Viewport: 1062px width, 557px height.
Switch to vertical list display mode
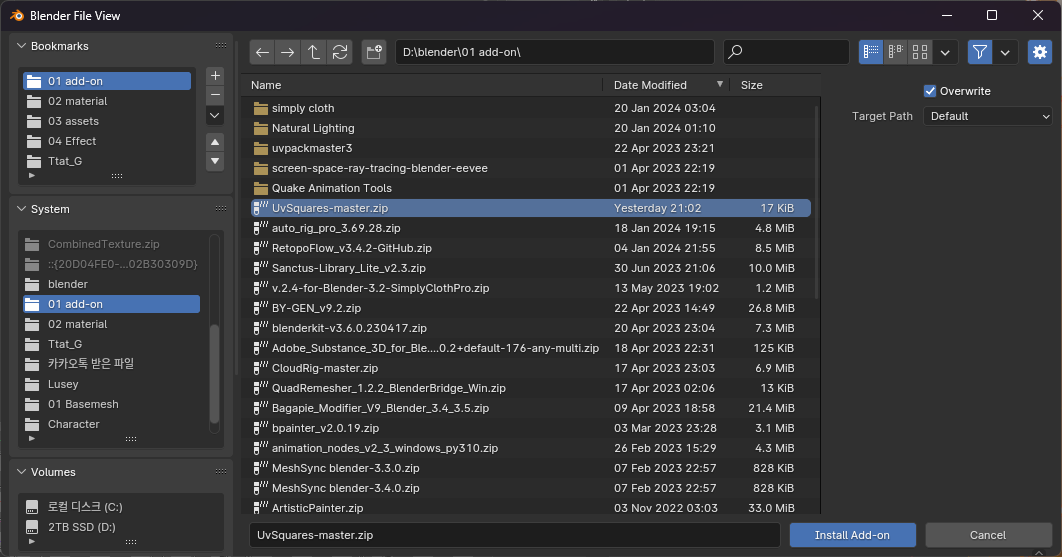[x=871, y=52]
